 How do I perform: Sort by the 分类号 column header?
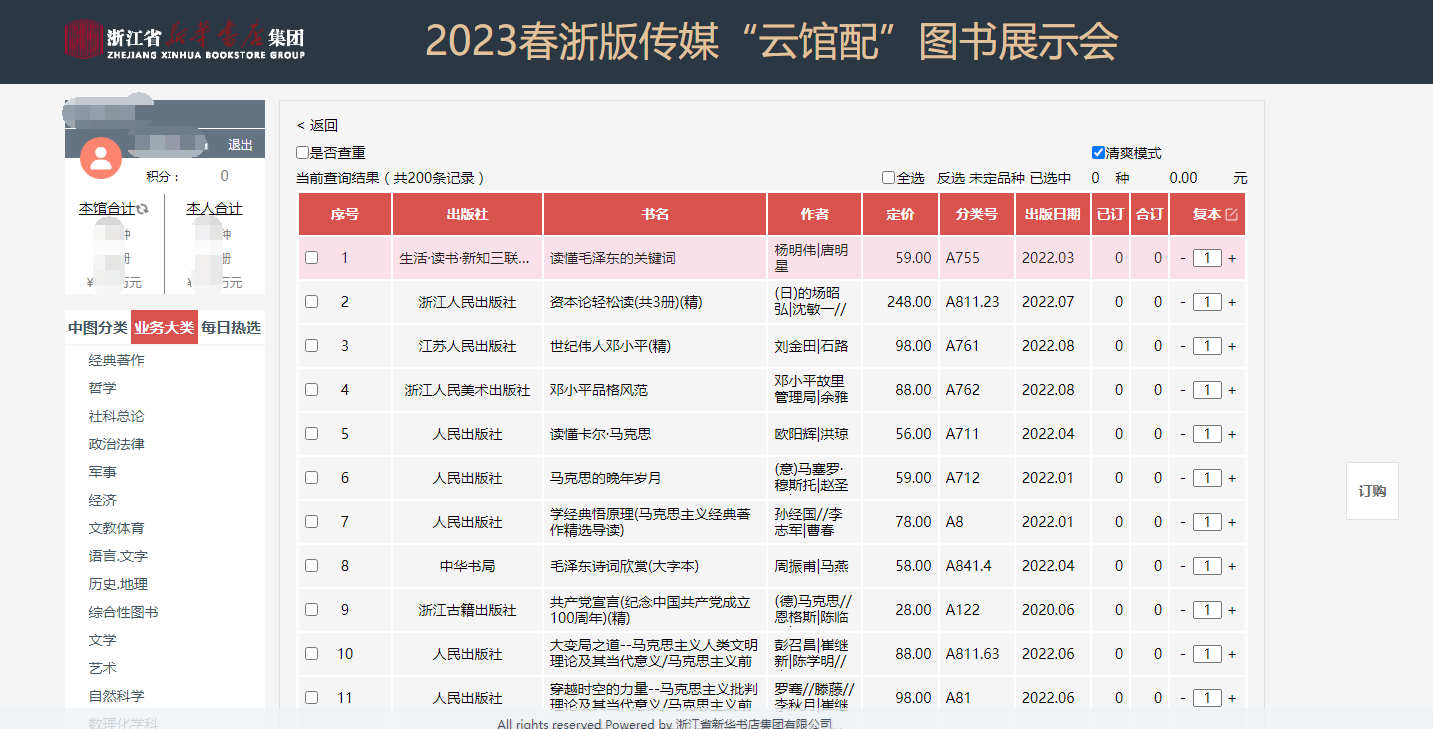(977, 214)
